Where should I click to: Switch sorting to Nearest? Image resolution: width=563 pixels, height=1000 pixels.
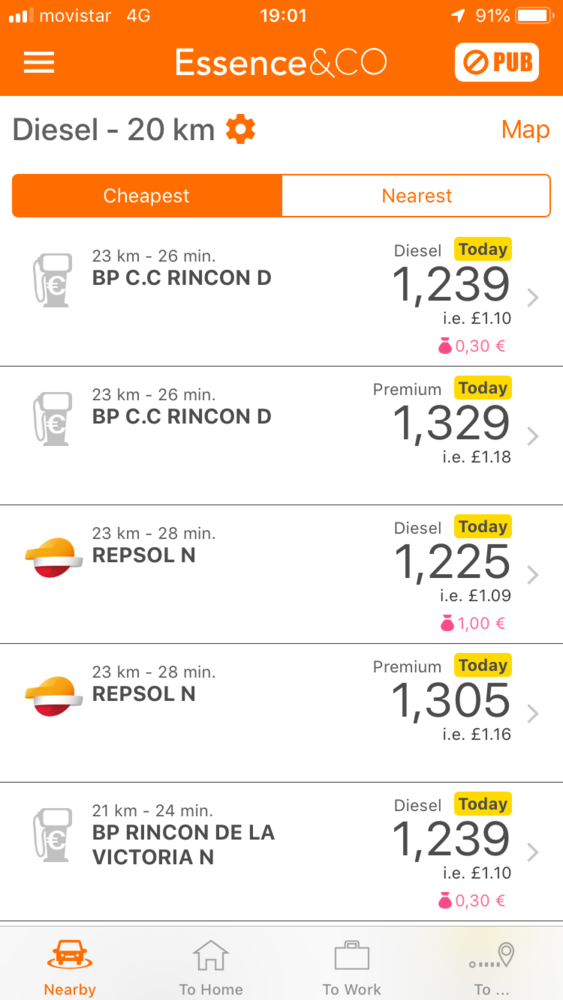click(x=416, y=196)
